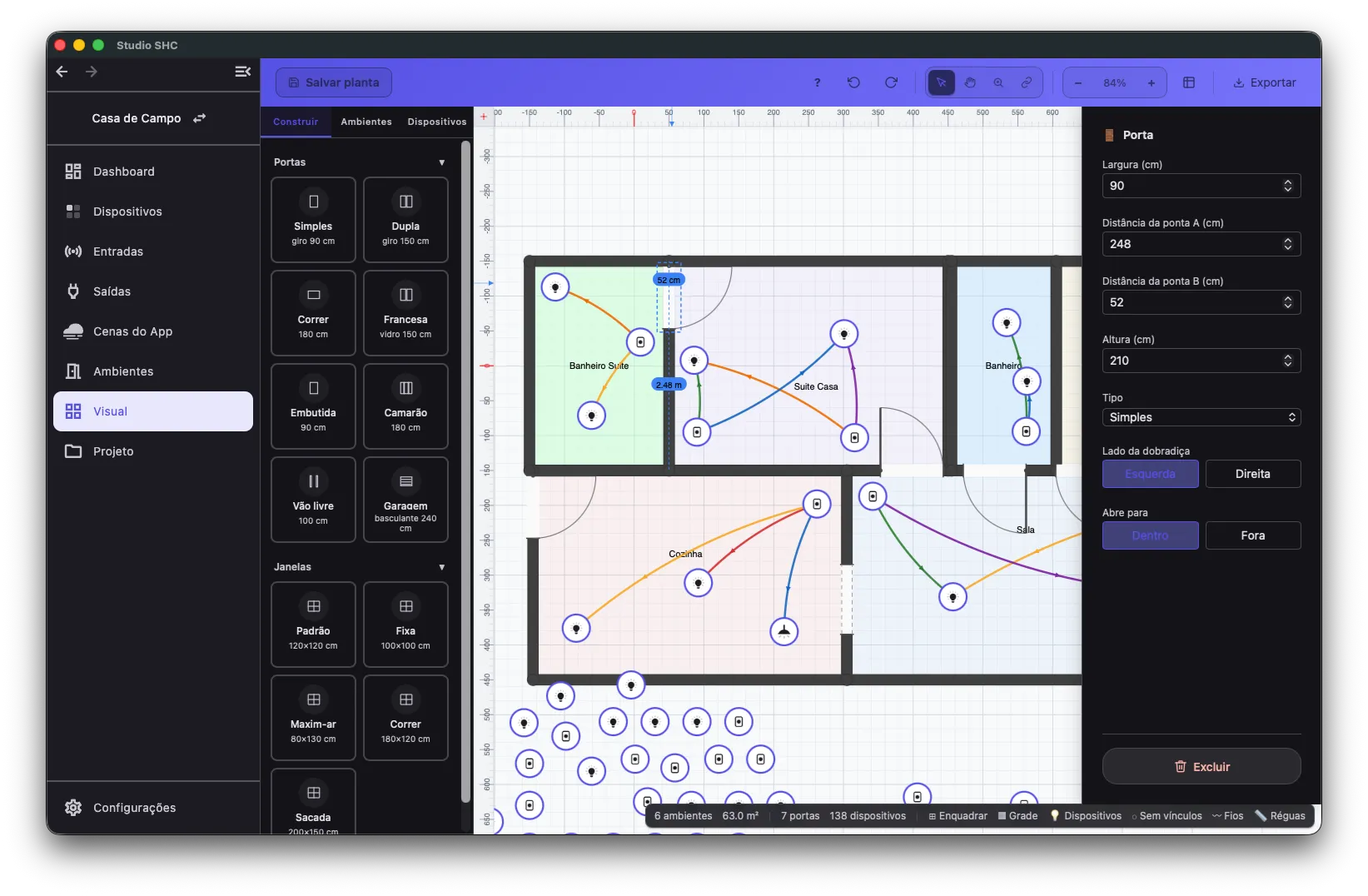Zoom in with plus button
Image resolution: width=1368 pixels, height=896 pixels.
point(1152,82)
